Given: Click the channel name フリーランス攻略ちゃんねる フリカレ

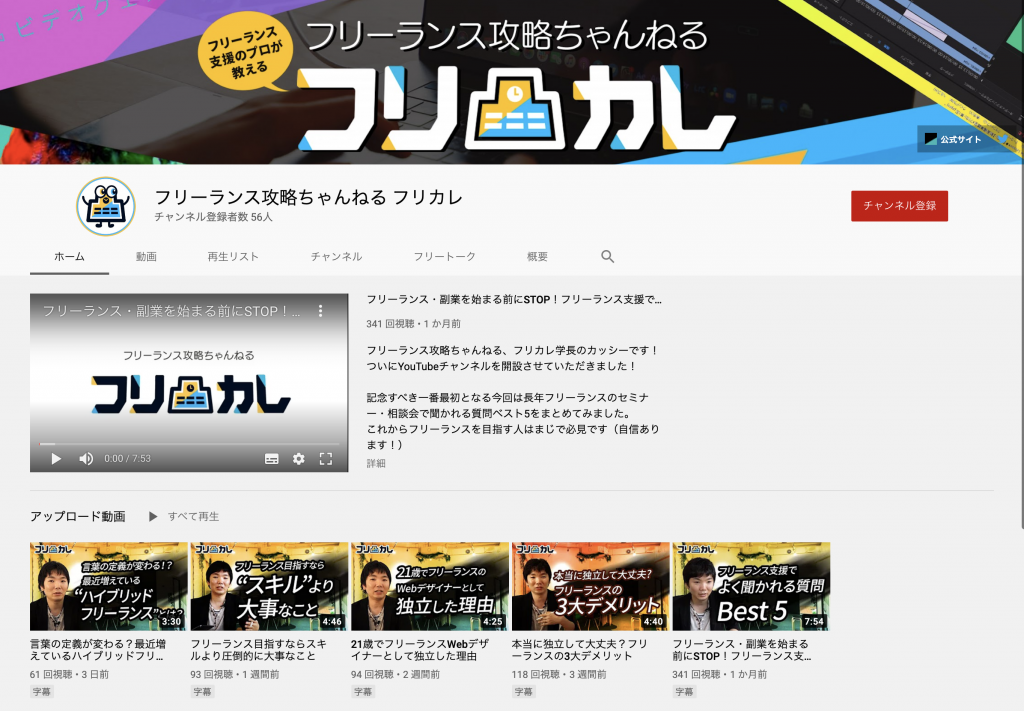Looking at the screenshot, I should pyautogui.click(x=308, y=197).
